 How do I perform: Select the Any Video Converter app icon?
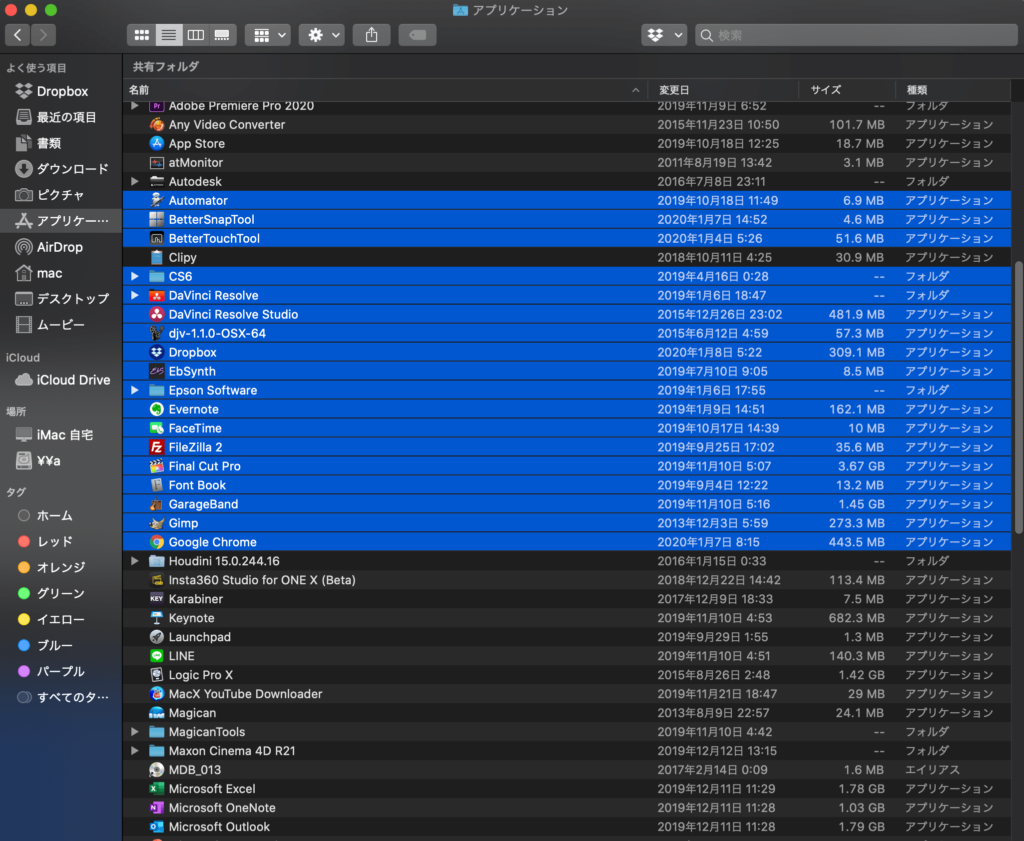coord(157,124)
